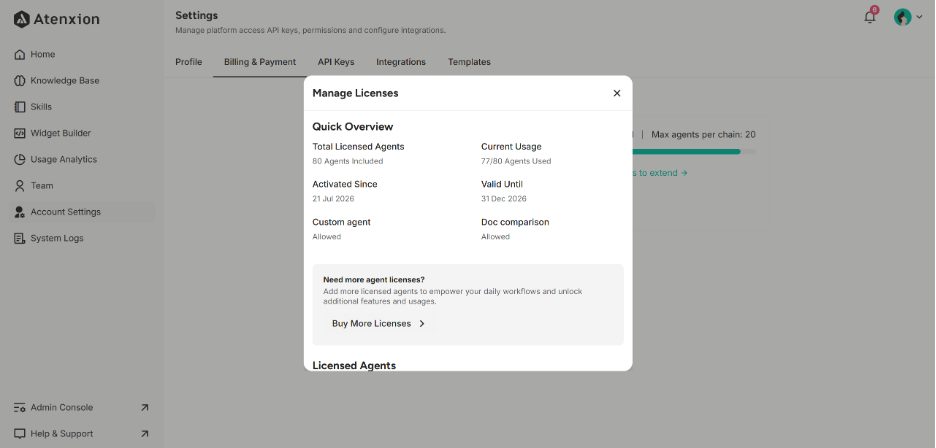The width and height of the screenshot is (936, 448).
Task: Click the Knowledge Base icon
Action: coord(19,81)
